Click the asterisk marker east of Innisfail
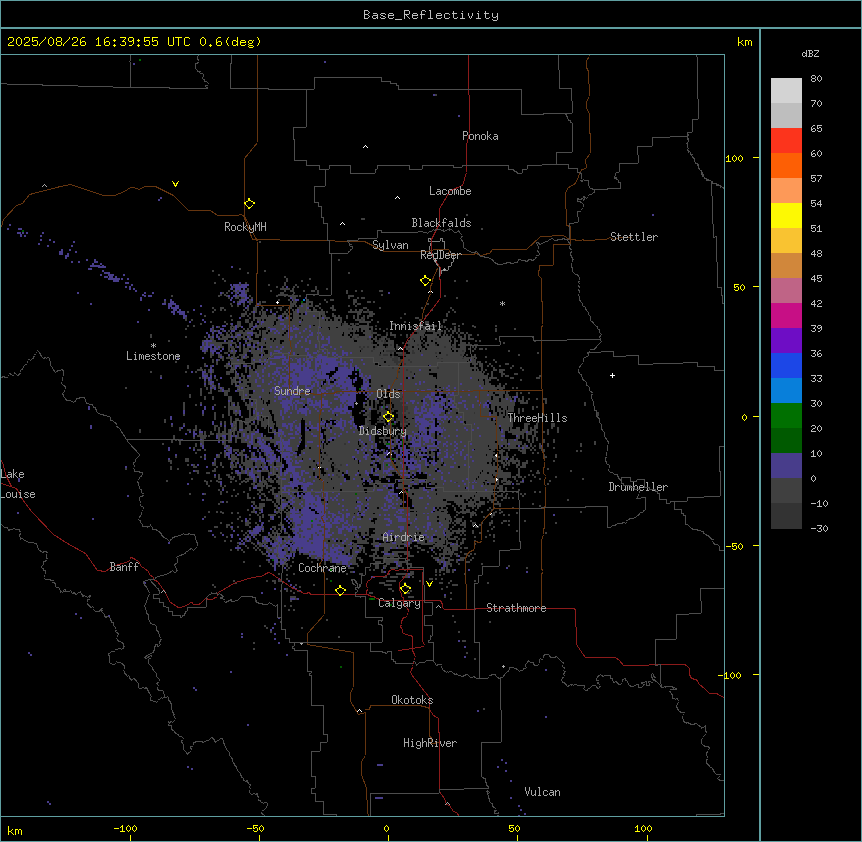Screen dimensions: 862x842 point(502,303)
